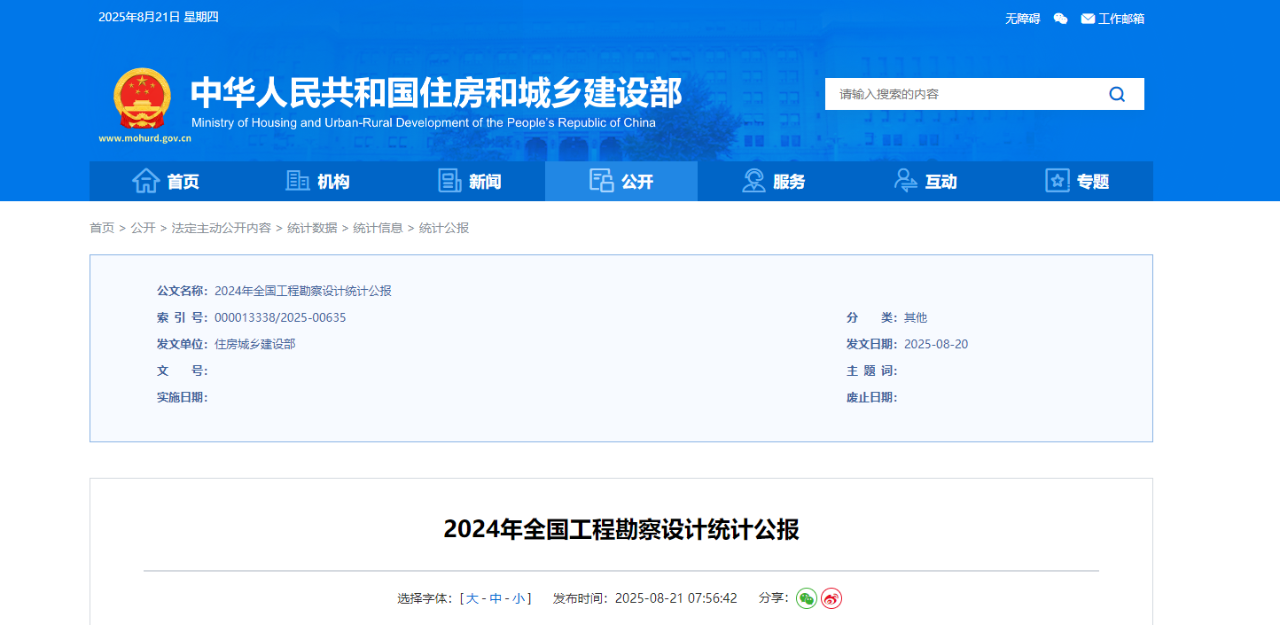The height and width of the screenshot is (625, 1280).
Task: Open the 机构 navigation menu
Action: coord(317,181)
